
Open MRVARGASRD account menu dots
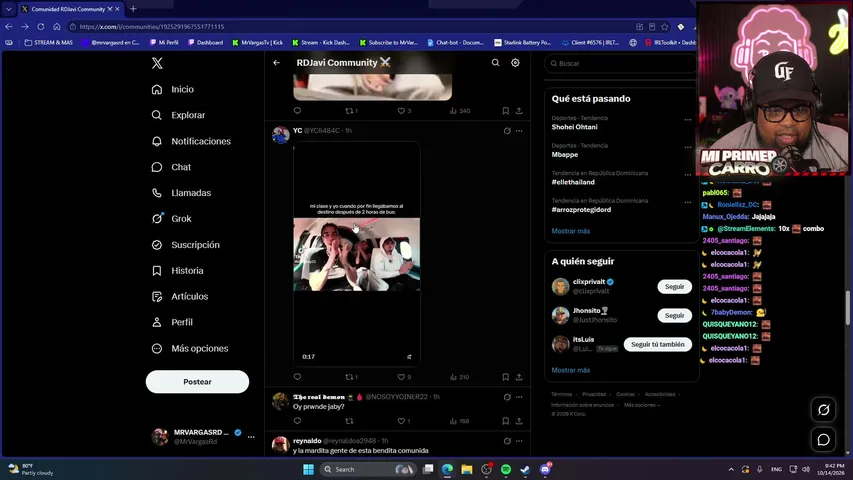point(251,436)
